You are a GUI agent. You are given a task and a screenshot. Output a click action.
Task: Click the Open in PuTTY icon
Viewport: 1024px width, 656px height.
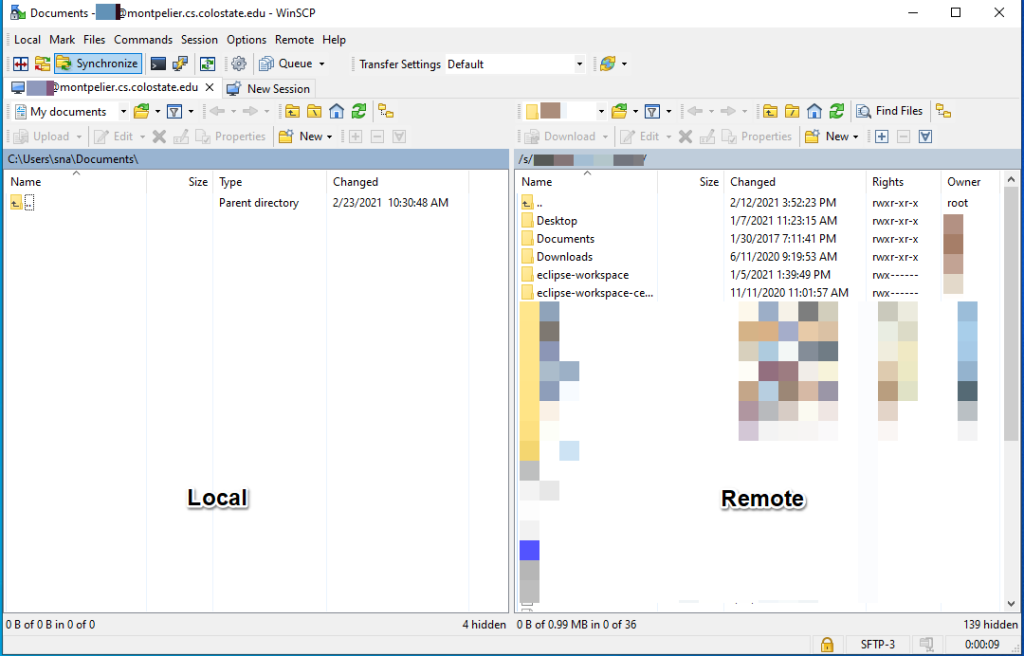tap(180, 64)
